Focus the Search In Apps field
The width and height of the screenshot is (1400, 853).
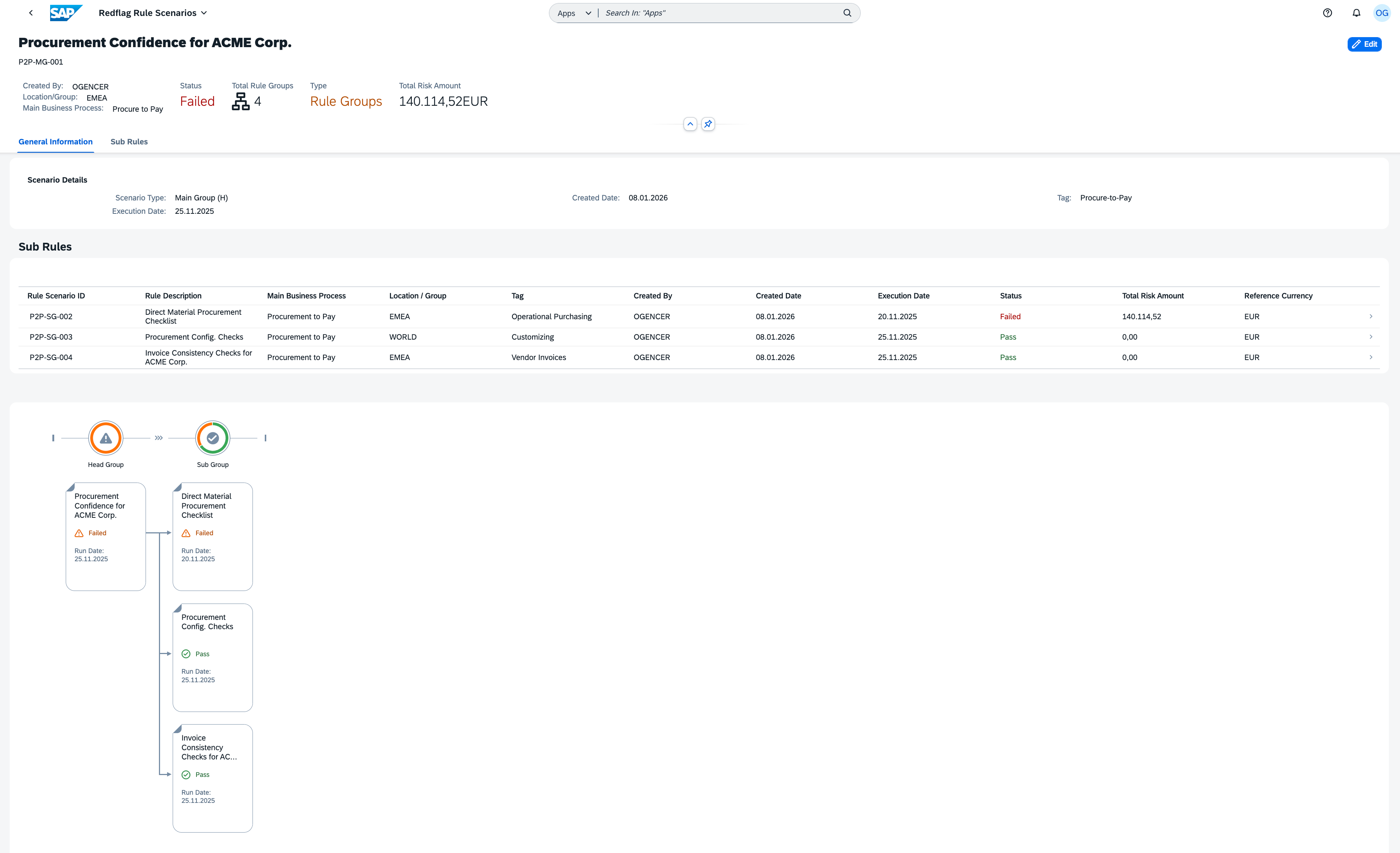(721, 13)
